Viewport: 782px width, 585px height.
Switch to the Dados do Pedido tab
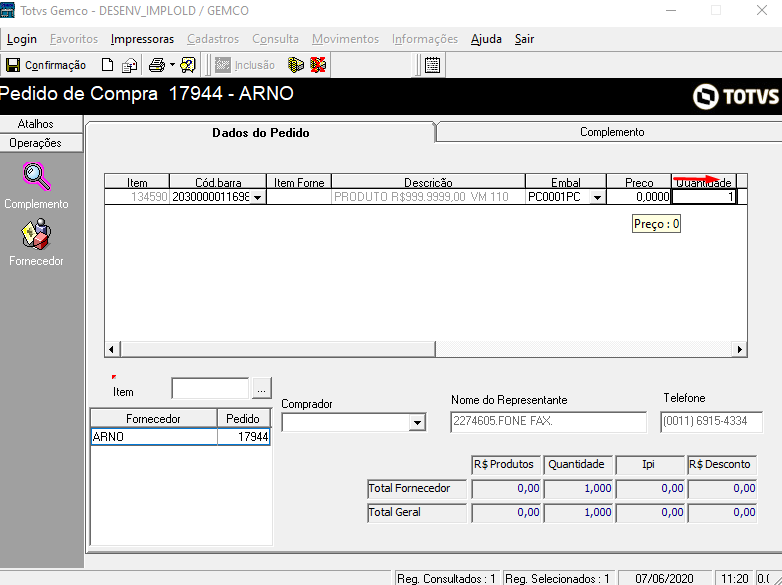click(x=260, y=133)
